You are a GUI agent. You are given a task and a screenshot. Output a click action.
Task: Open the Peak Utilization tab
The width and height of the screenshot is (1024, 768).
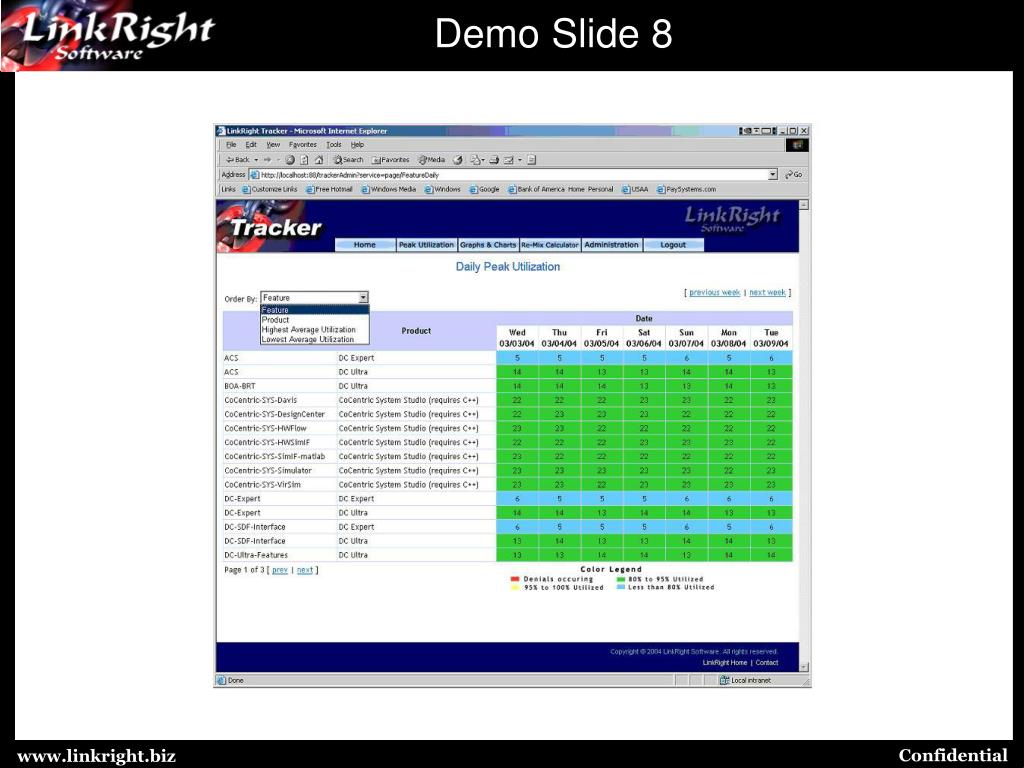coord(426,245)
